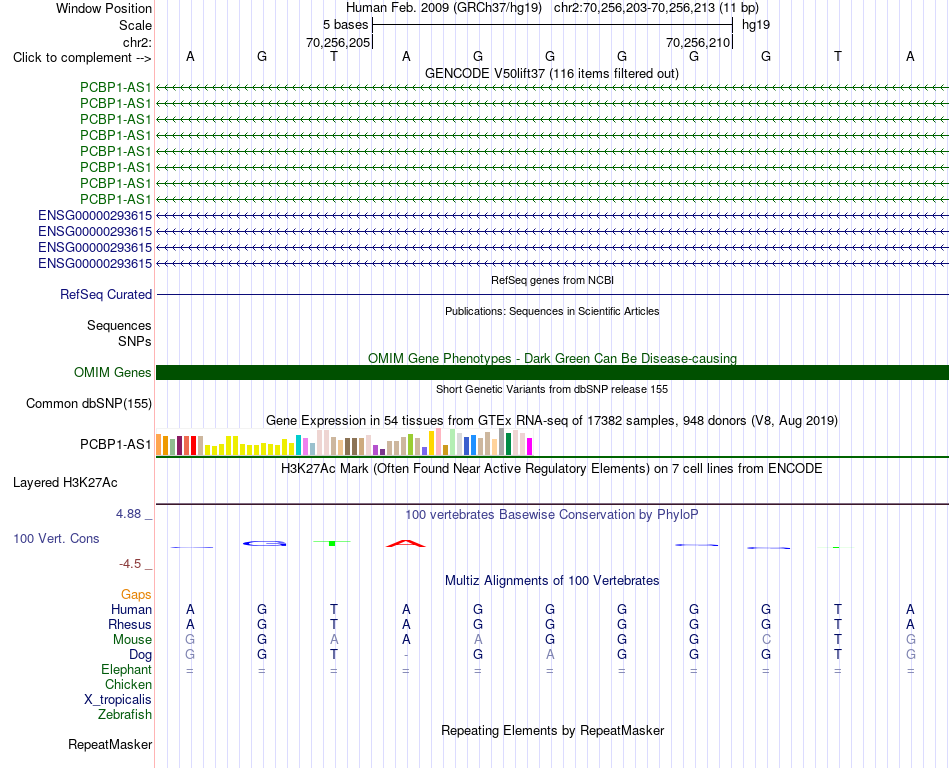Open the Publications: Sequences in Scientific Articles title
Screen dimensions: 950x768
pos(552,311)
